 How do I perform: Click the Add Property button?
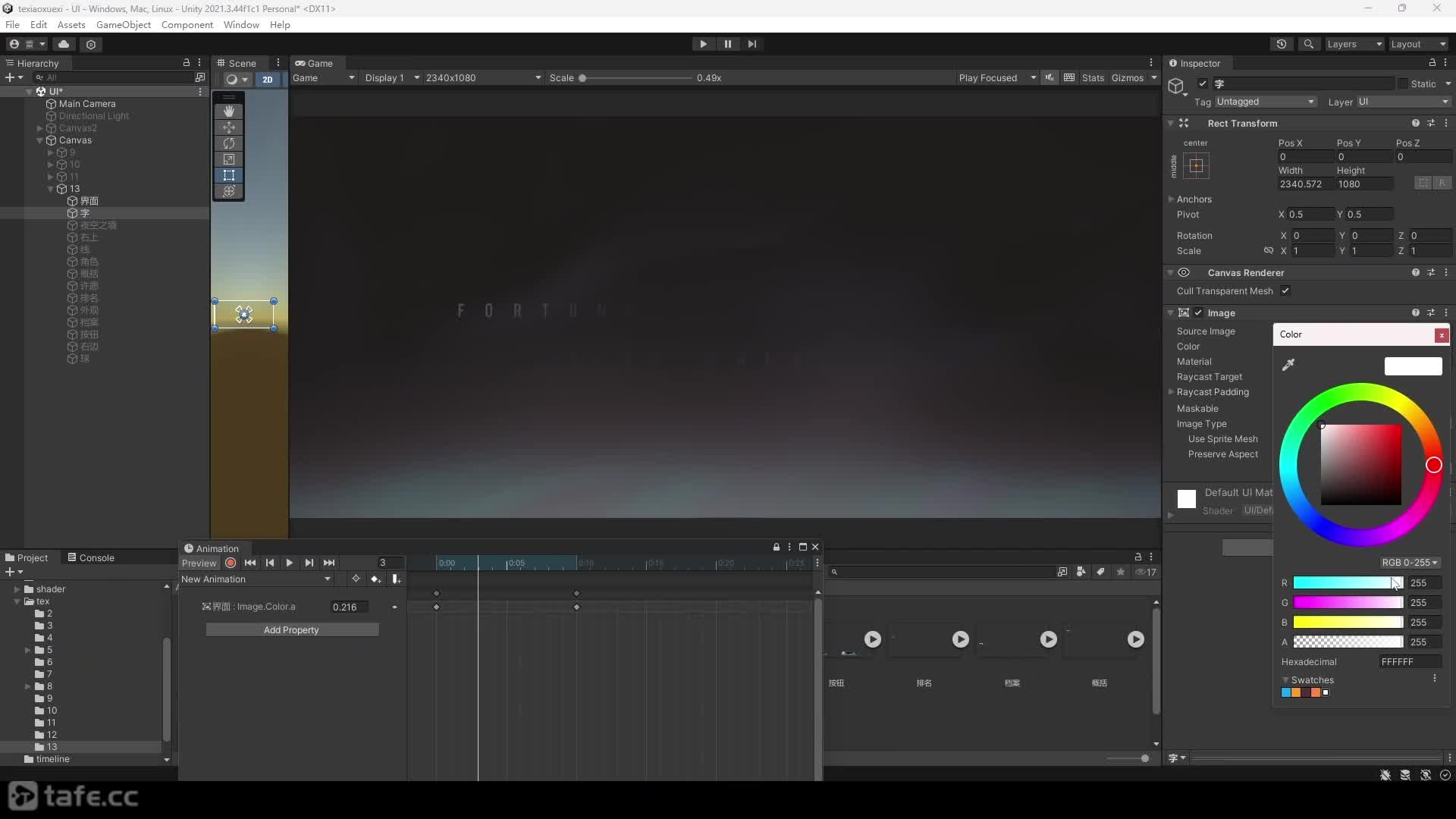(x=292, y=630)
